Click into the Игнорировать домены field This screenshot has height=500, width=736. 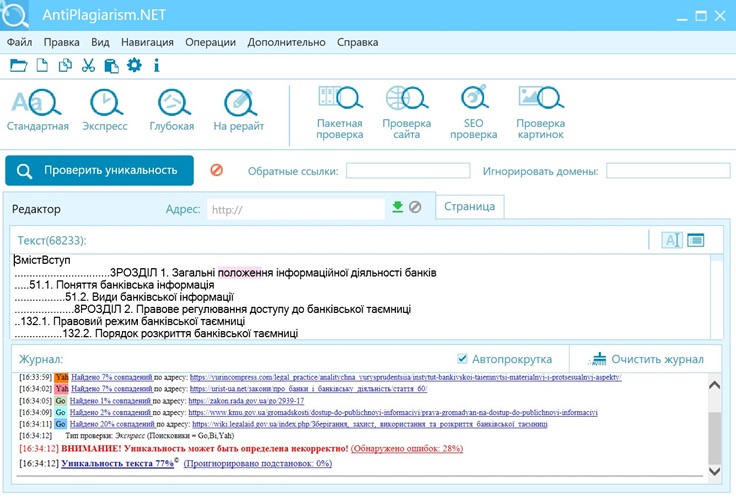(x=668, y=170)
